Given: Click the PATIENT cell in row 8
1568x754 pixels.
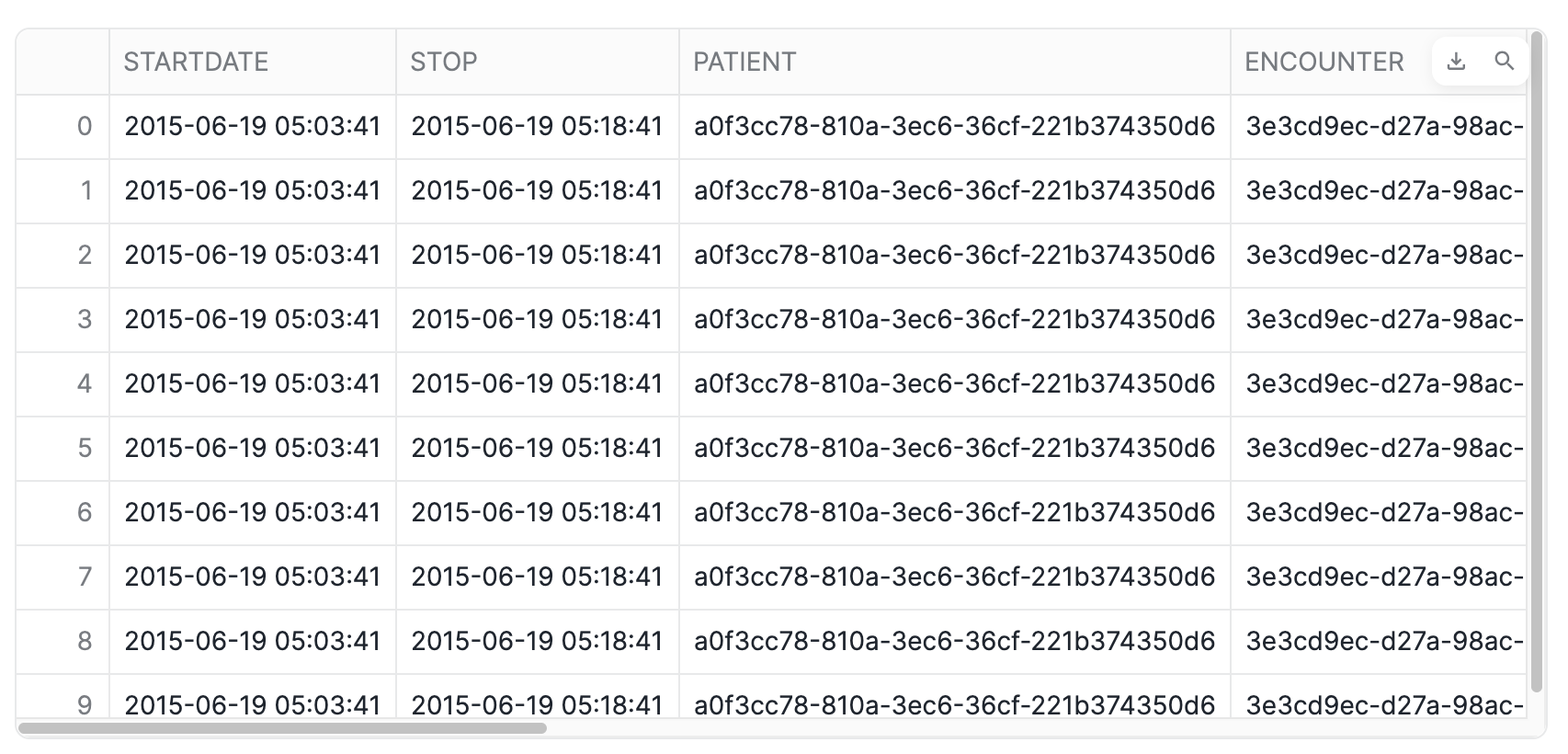Looking at the screenshot, I should (x=955, y=642).
